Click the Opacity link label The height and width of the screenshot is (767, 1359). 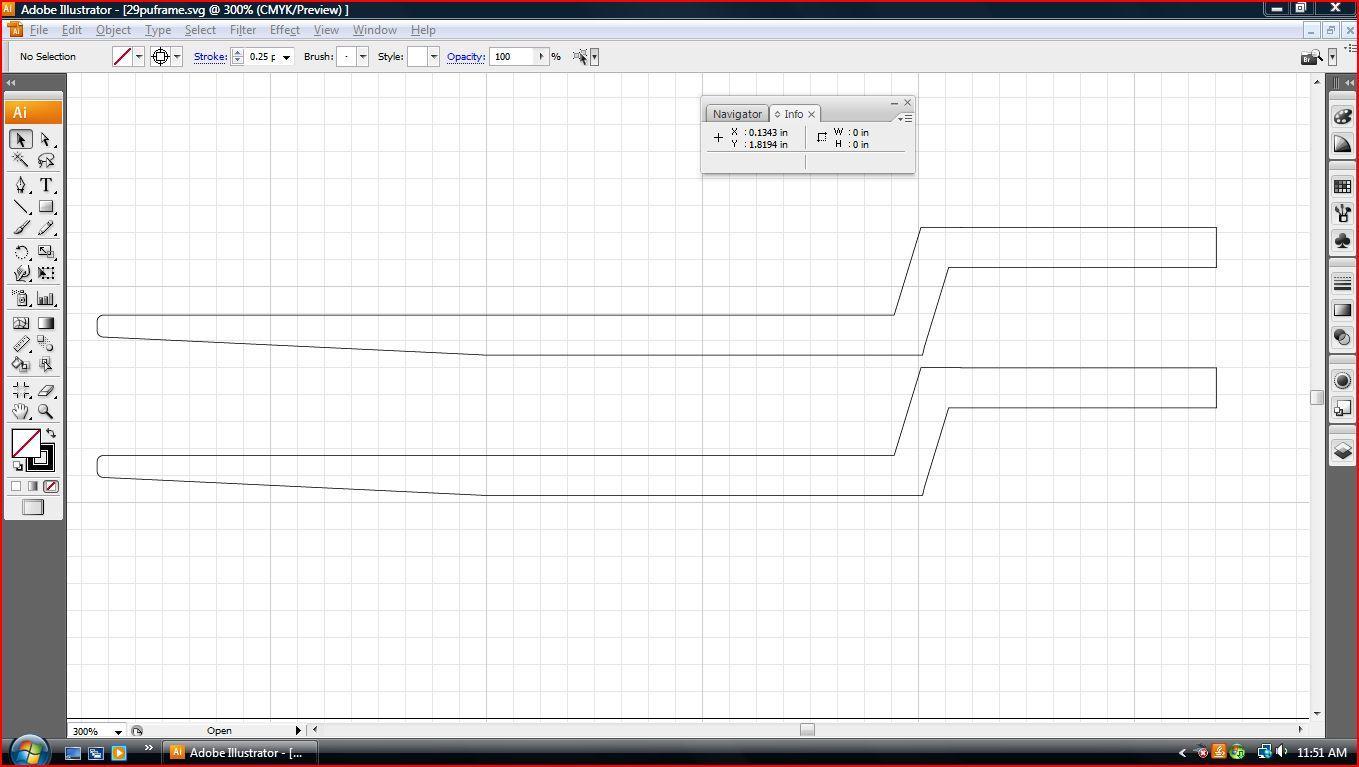point(465,57)
